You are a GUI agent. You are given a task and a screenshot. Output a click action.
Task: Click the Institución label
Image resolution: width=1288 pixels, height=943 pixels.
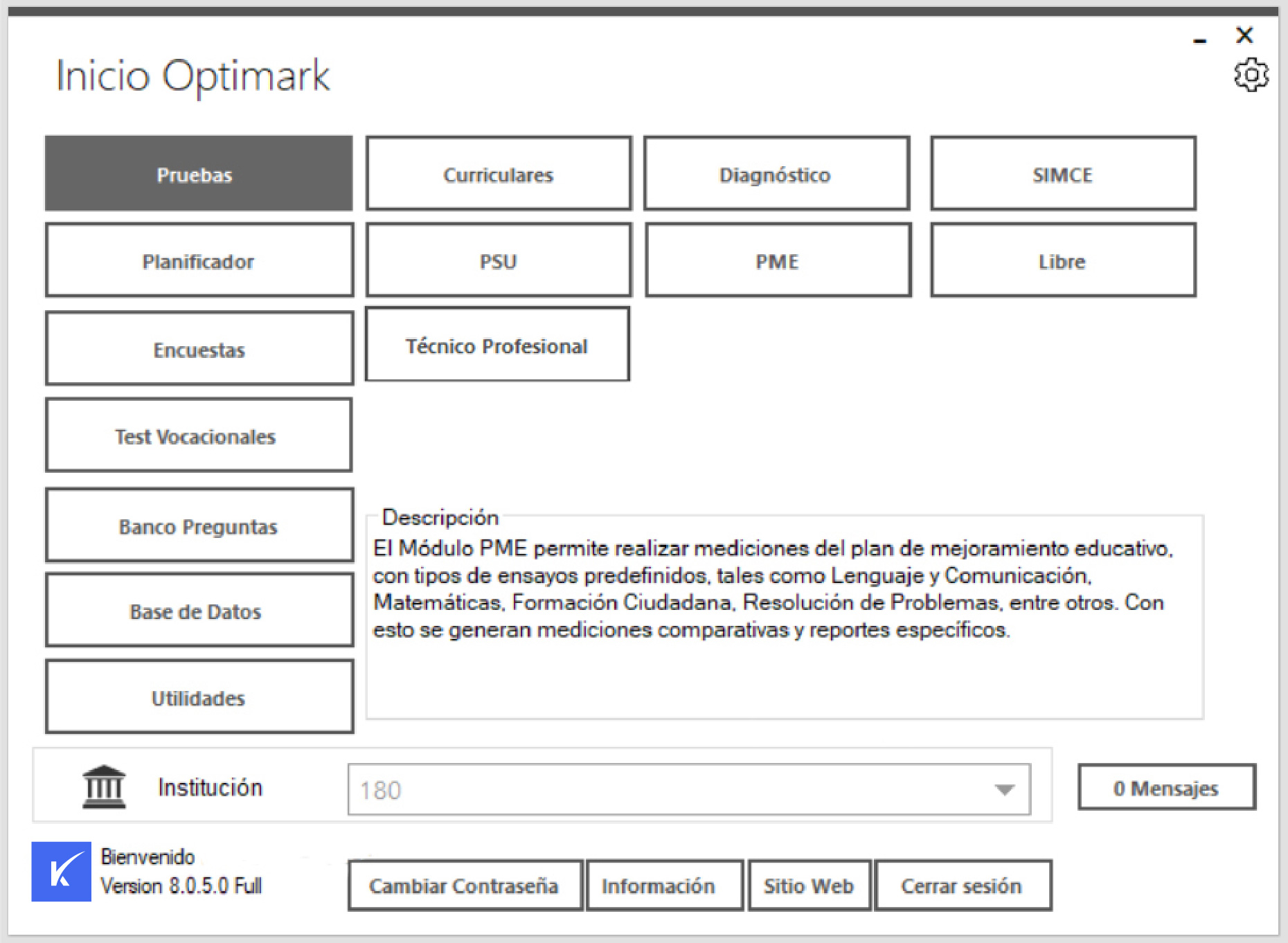point(211,787)
